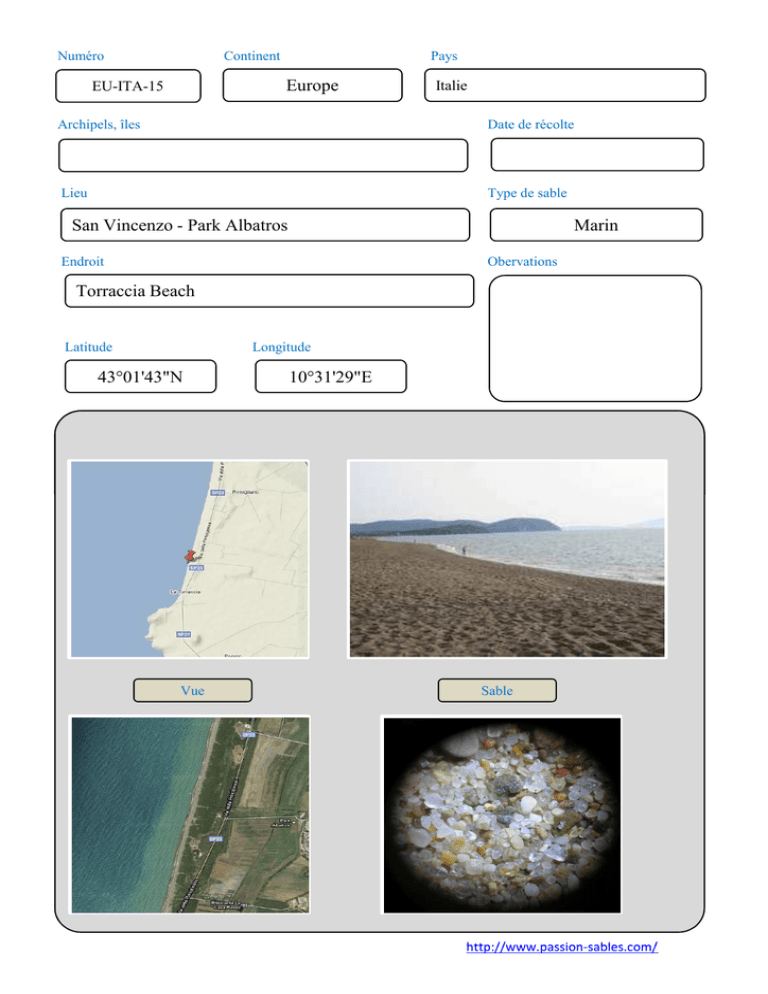The width and height of the screenshot is (768, 994).
Task: Click the Endroit field Torraccia Beach
Action: pos(267,291)
